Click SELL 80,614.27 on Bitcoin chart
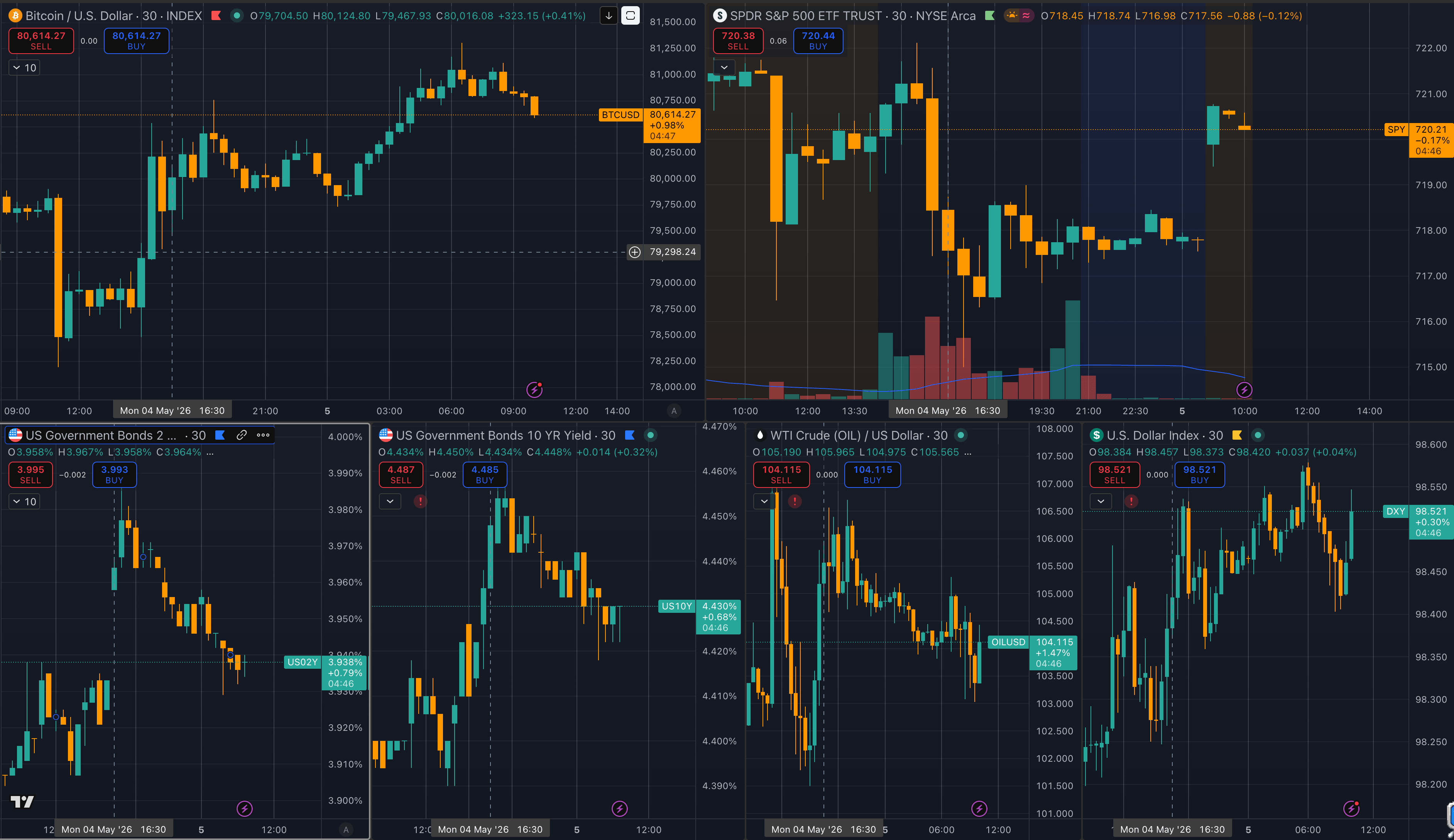This screenshot has width=1454, height=840. 41,41
